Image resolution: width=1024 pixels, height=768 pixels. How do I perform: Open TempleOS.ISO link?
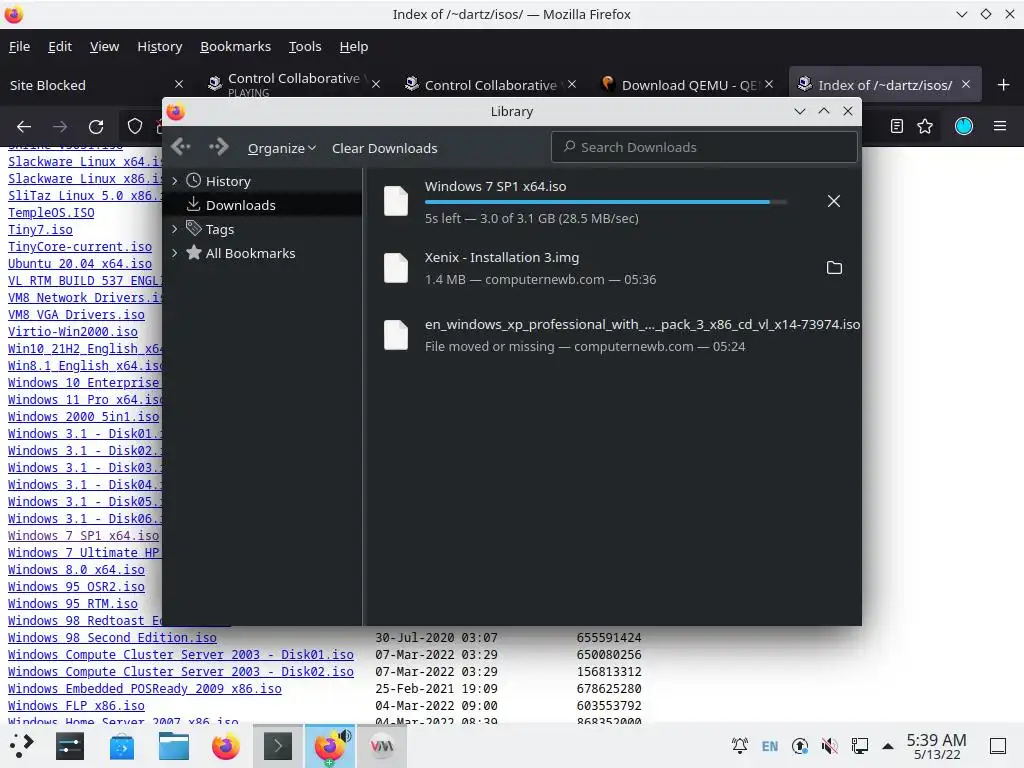pyautogui.click(x=51, y=212)
